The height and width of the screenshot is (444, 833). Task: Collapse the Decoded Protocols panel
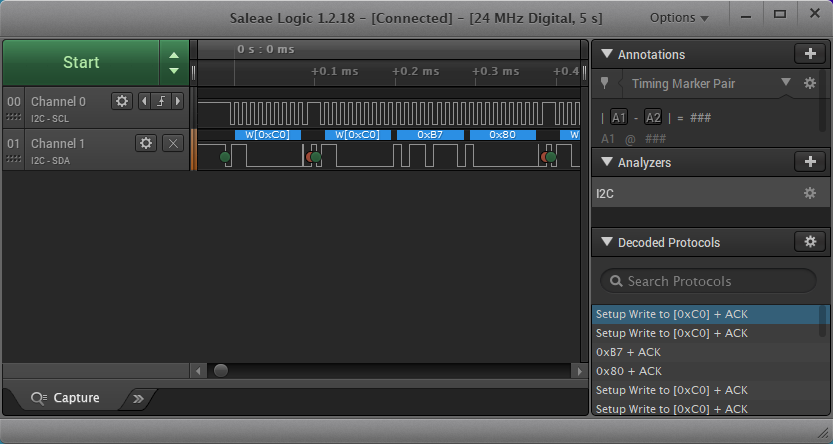coord(607,242)
